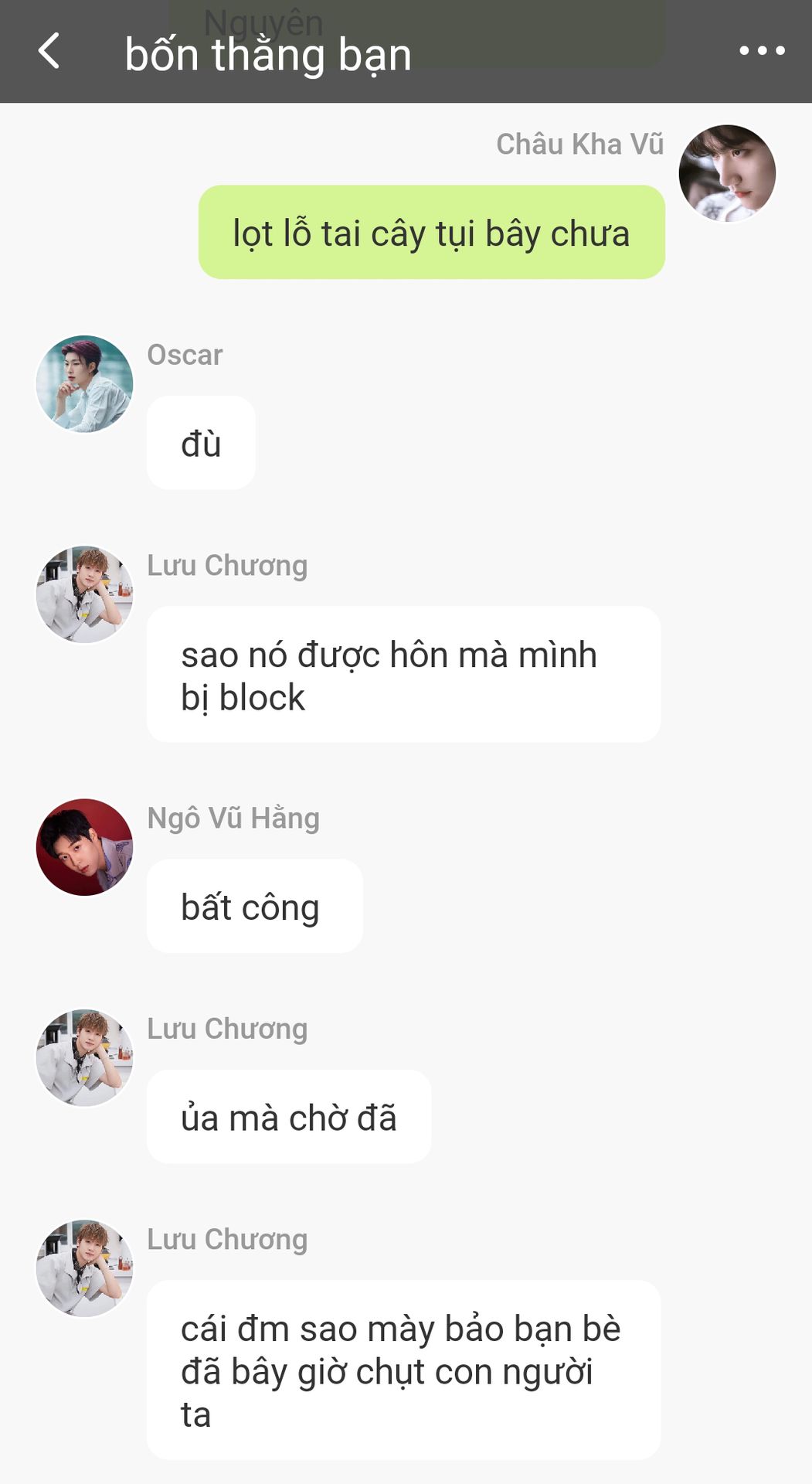812x1484 pixels.
Task: Tap the sender name 'Ngô Vũ Hằng'
Action: (x=233, y=818)
